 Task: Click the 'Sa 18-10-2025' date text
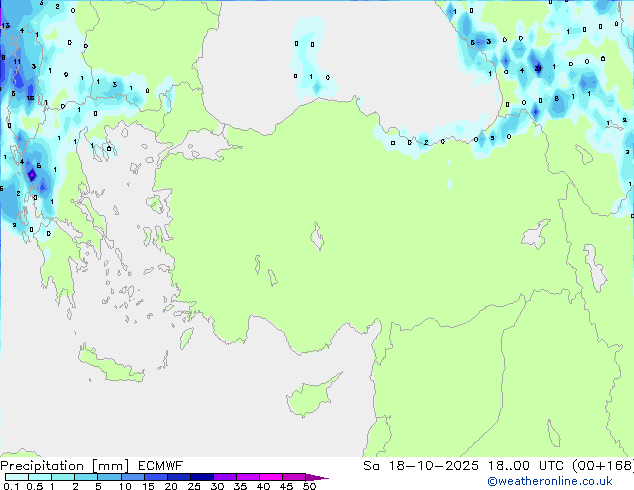tap(421, 466)
